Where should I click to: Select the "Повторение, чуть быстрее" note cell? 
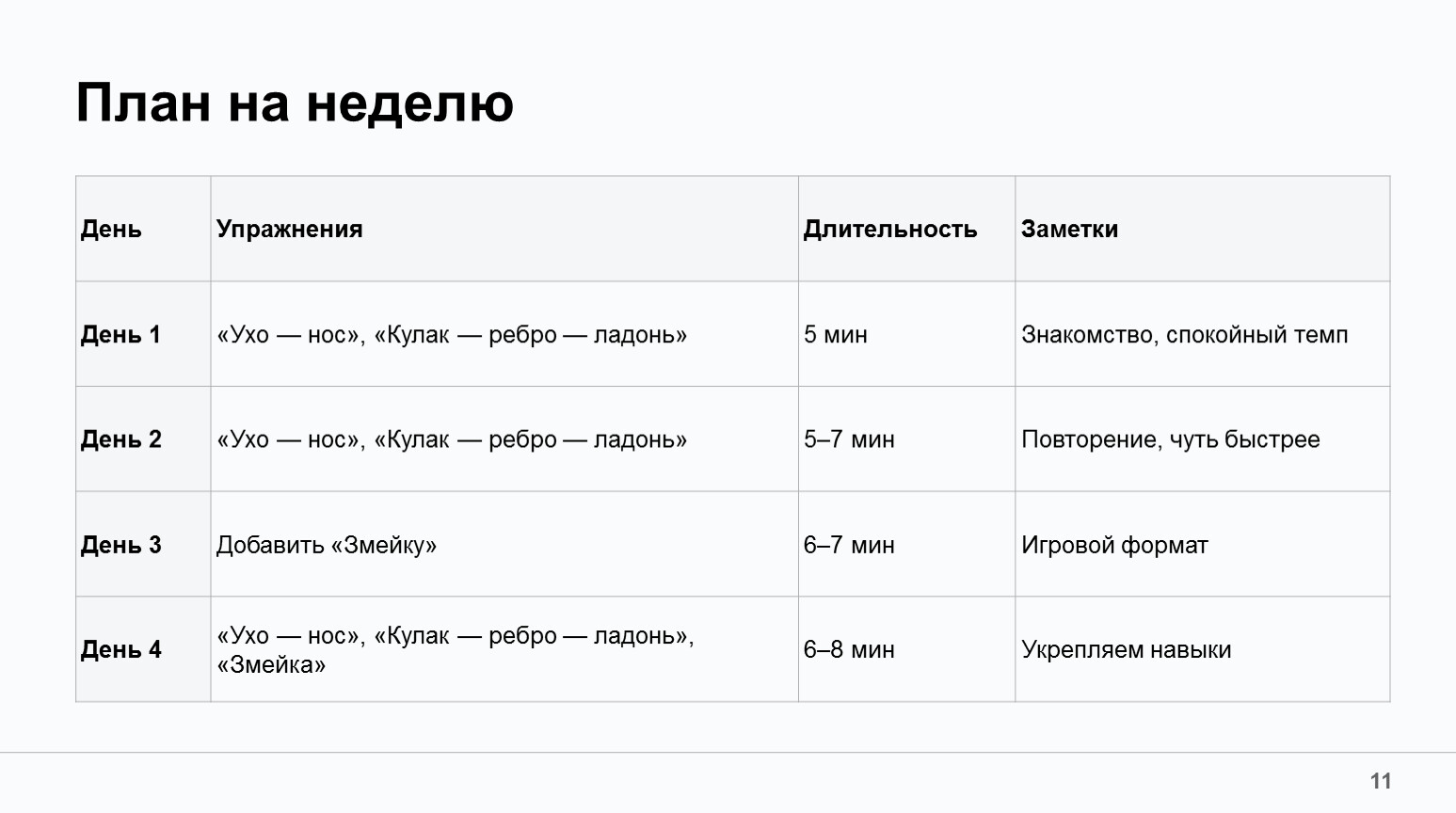pyautogui.click(x=1171, y=439)
